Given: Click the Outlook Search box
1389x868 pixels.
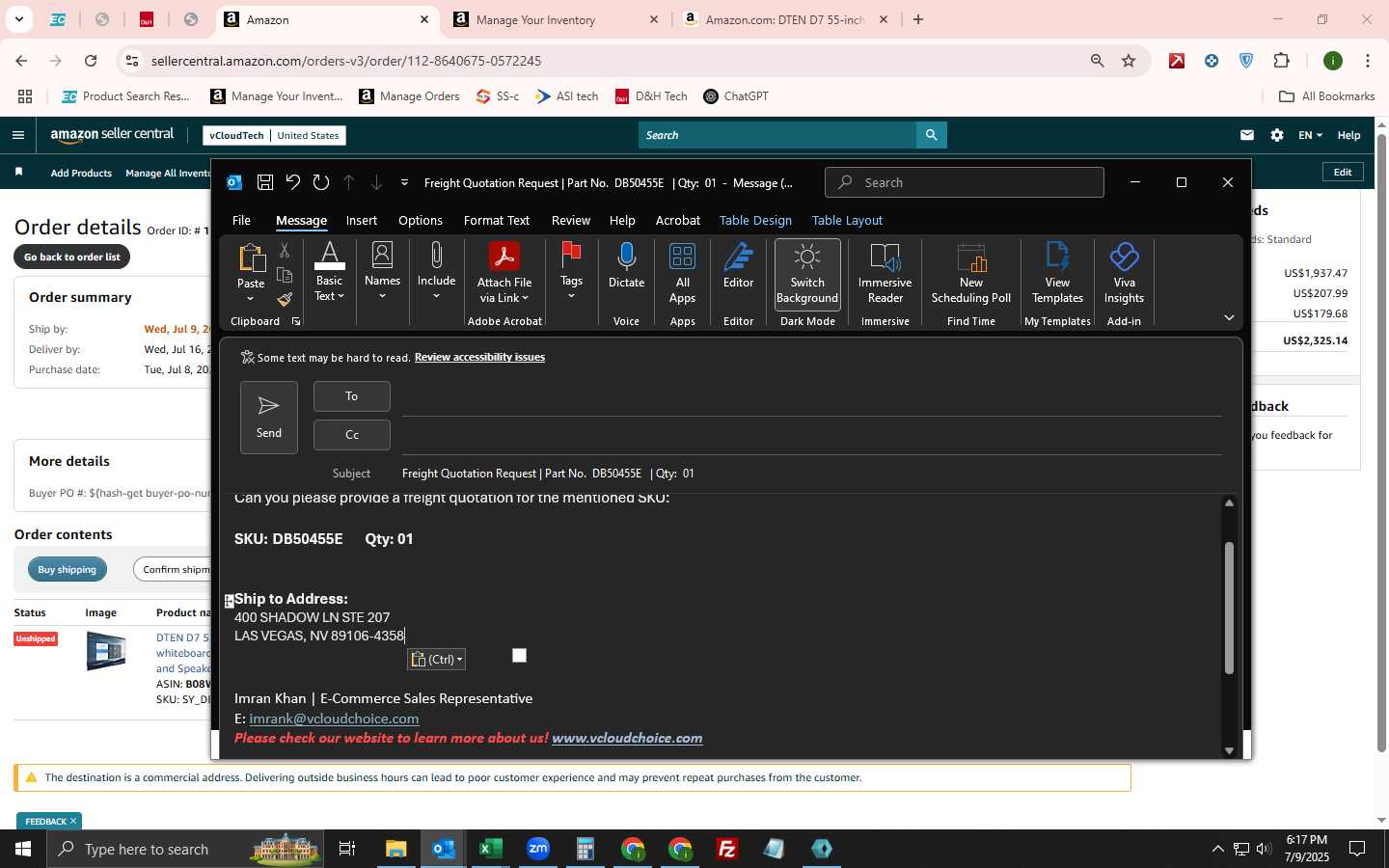Looking at the screenshot, I should (965, 182).
